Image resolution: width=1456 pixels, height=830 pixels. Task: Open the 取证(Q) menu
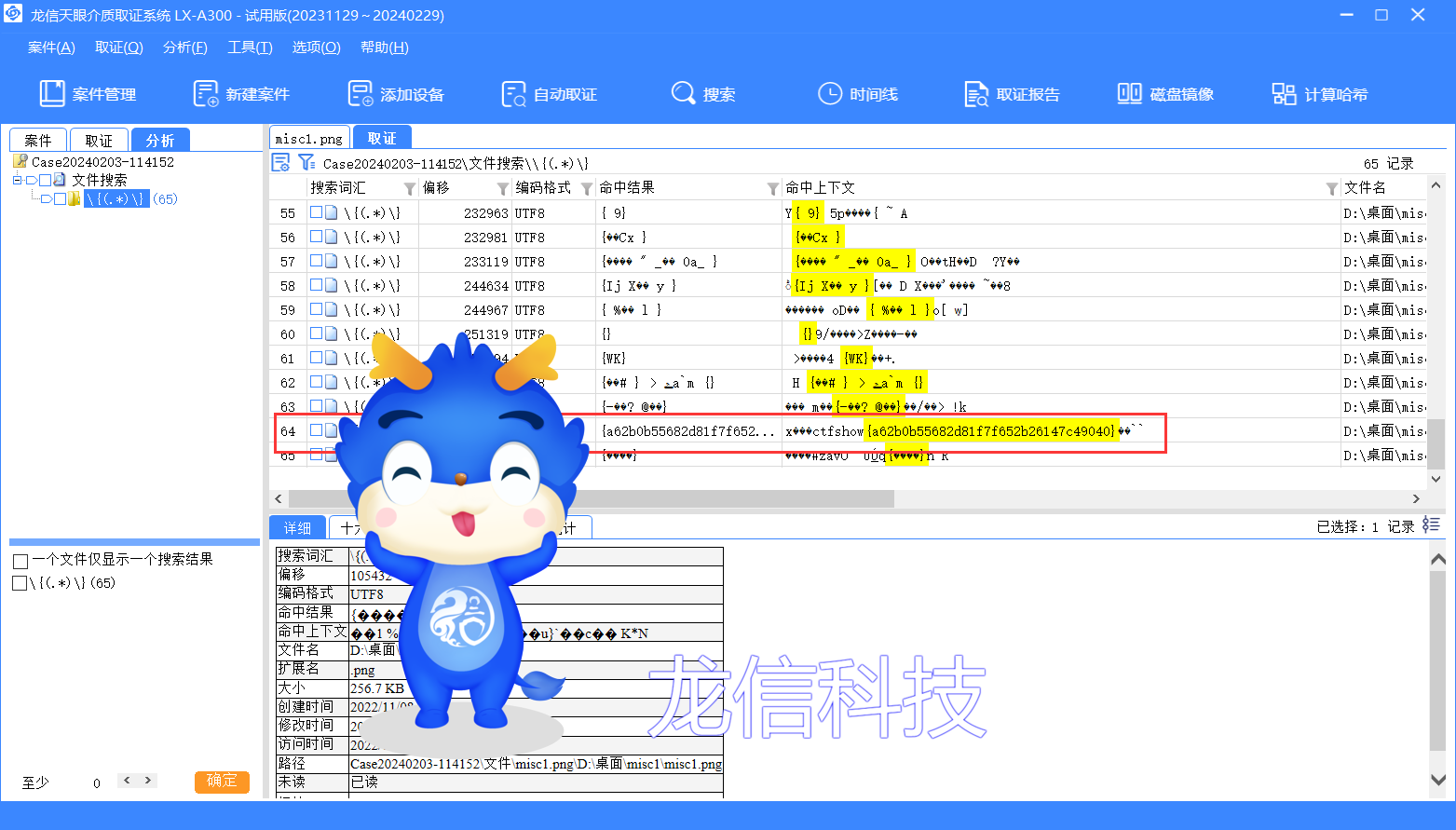119,48
